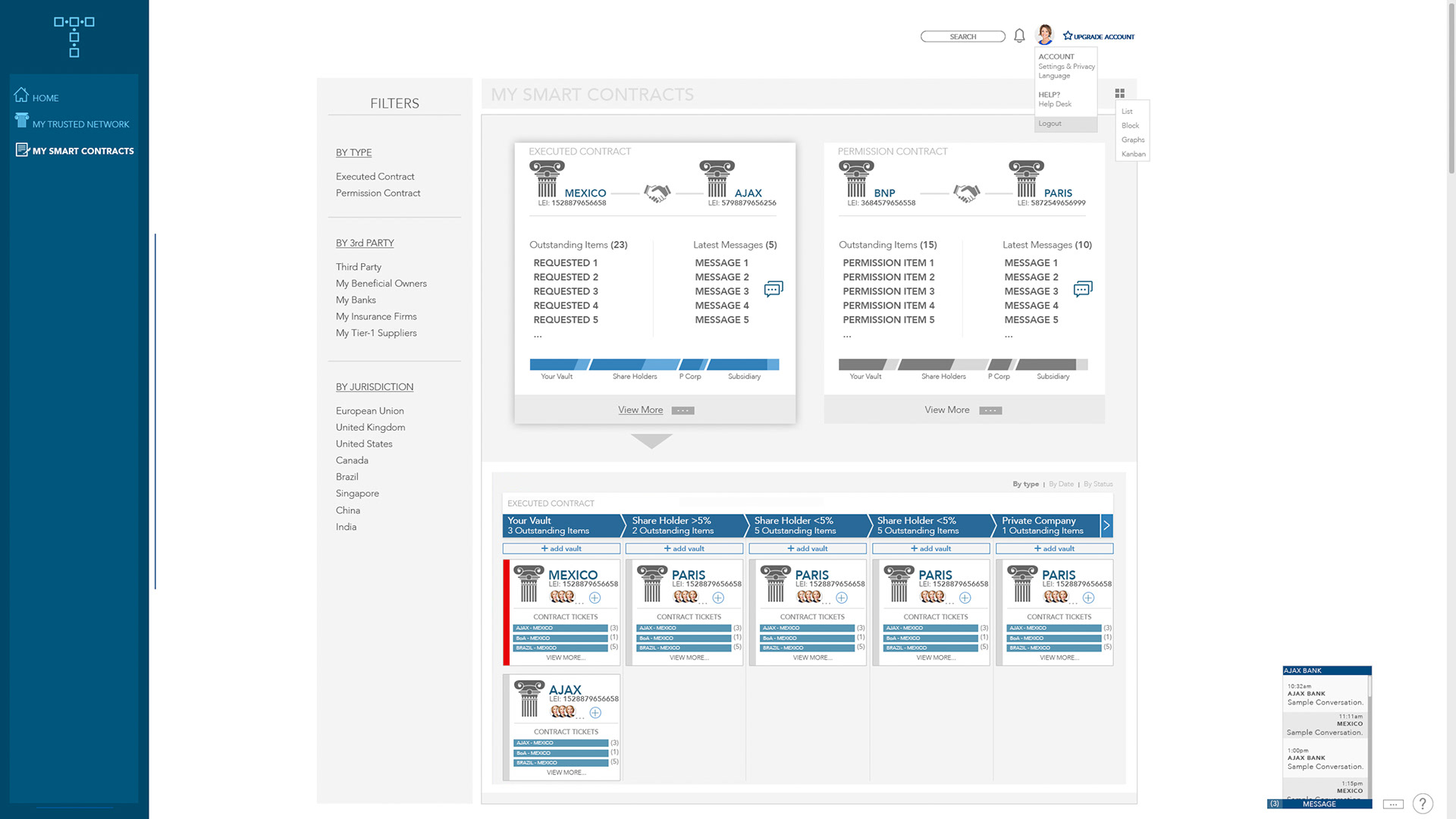The width and height of the screenshot is (1456, 819).
Task: Expand the Executed Contract card ellipsis button
Action: coord(682,410)
